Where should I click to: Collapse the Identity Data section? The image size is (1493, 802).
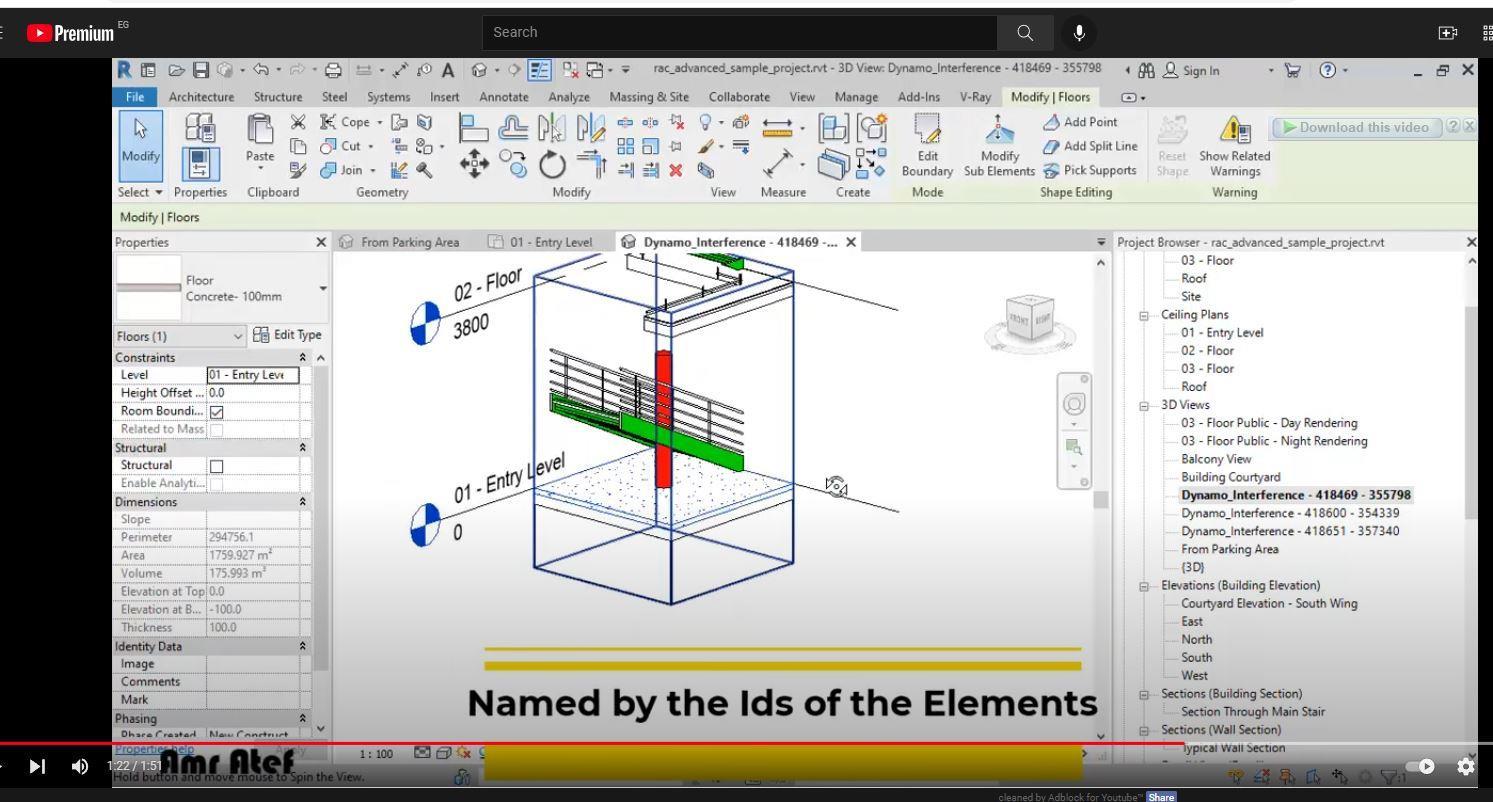pos(302,647)
